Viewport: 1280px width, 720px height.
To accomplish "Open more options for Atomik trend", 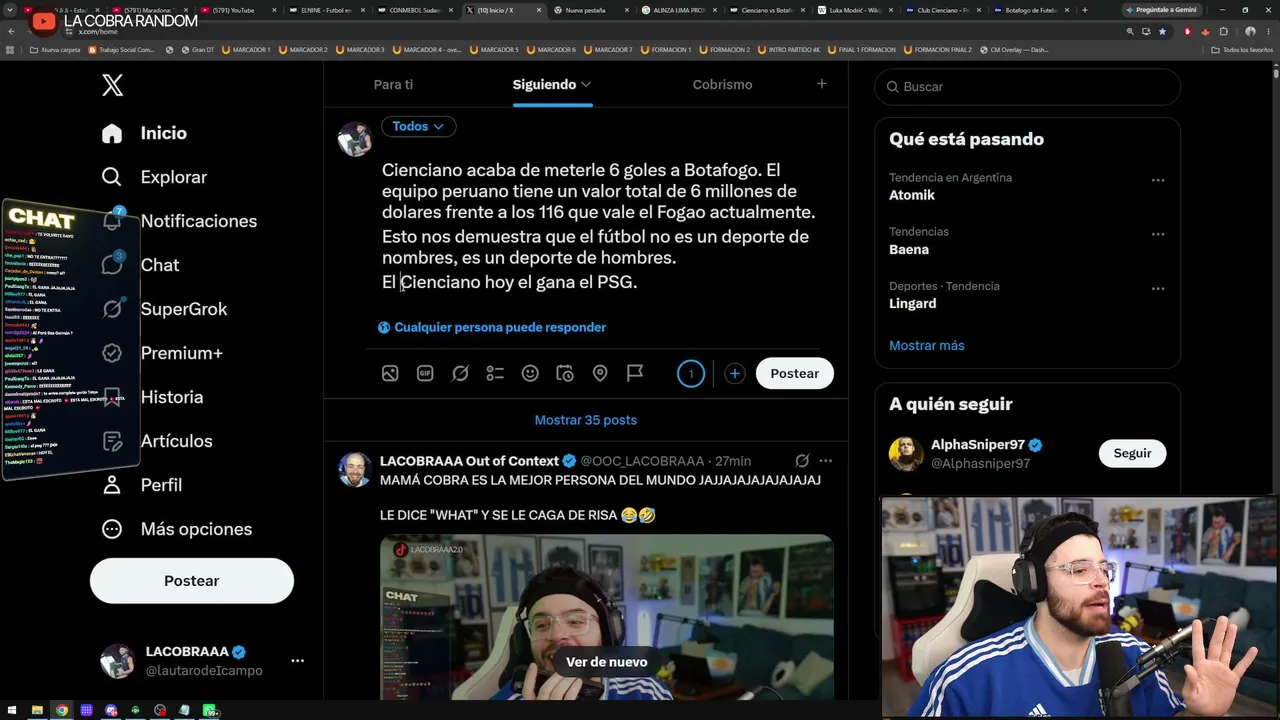I will tap(1158, 181).
